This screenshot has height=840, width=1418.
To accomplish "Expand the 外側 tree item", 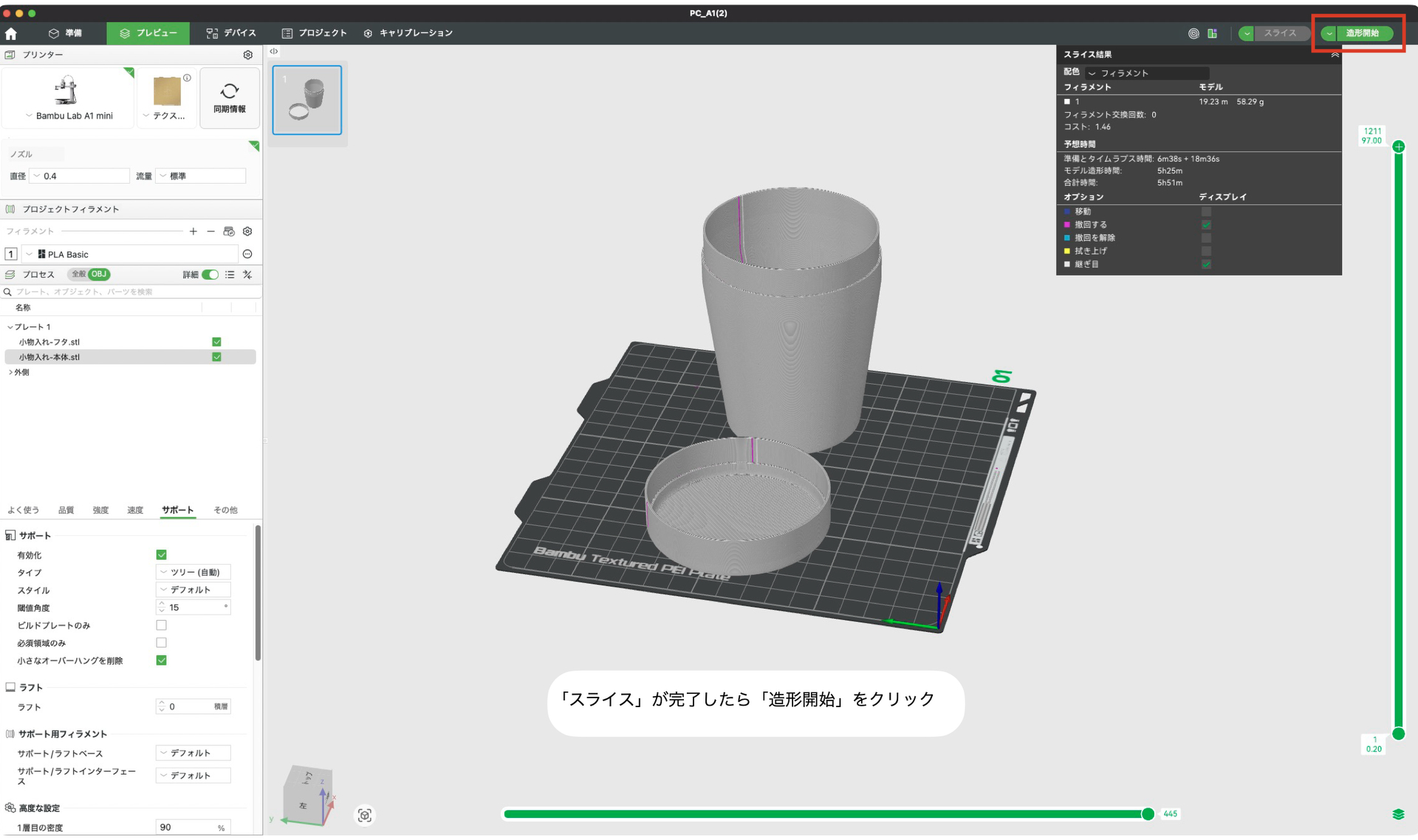I will 10,373.
